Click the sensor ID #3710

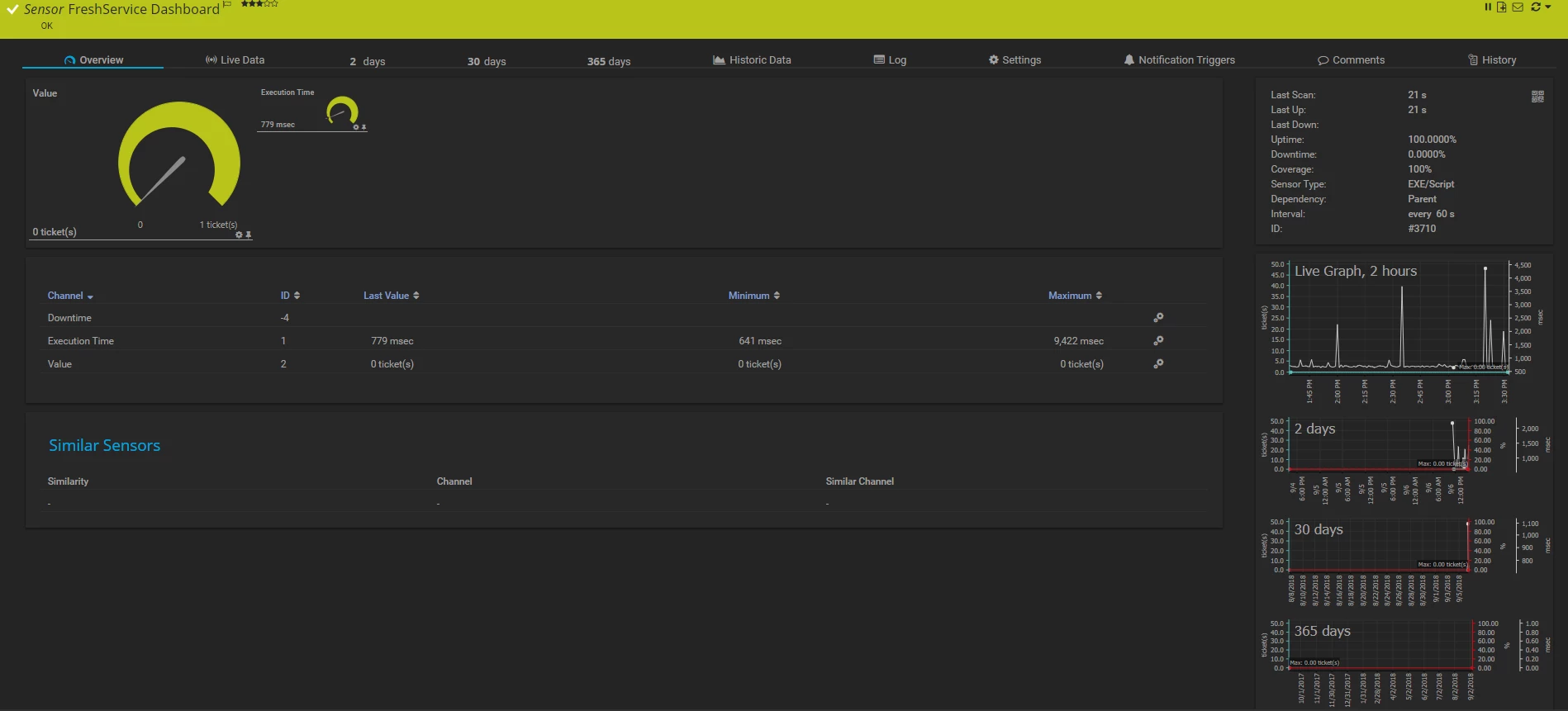1422,229
